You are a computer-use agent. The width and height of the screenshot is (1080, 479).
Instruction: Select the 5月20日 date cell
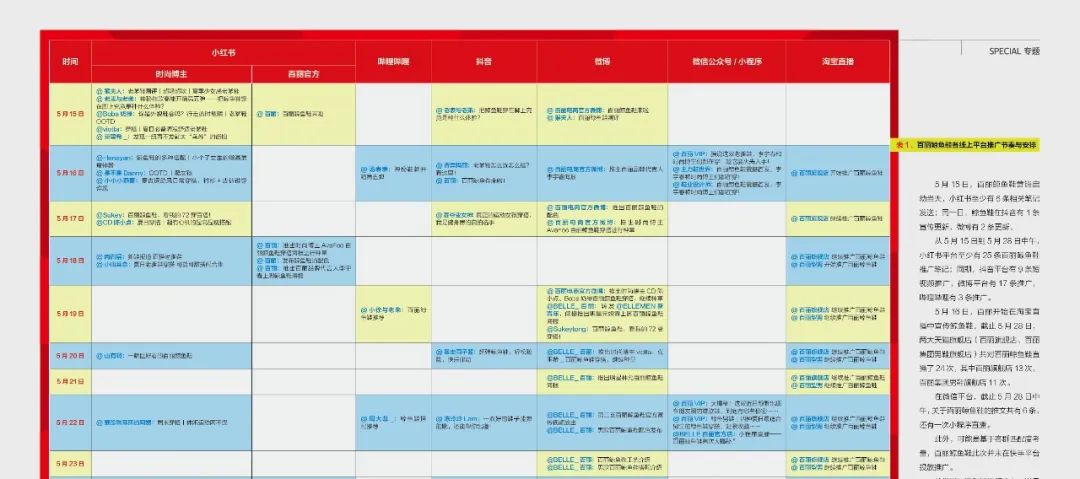[x=70, y=356]
